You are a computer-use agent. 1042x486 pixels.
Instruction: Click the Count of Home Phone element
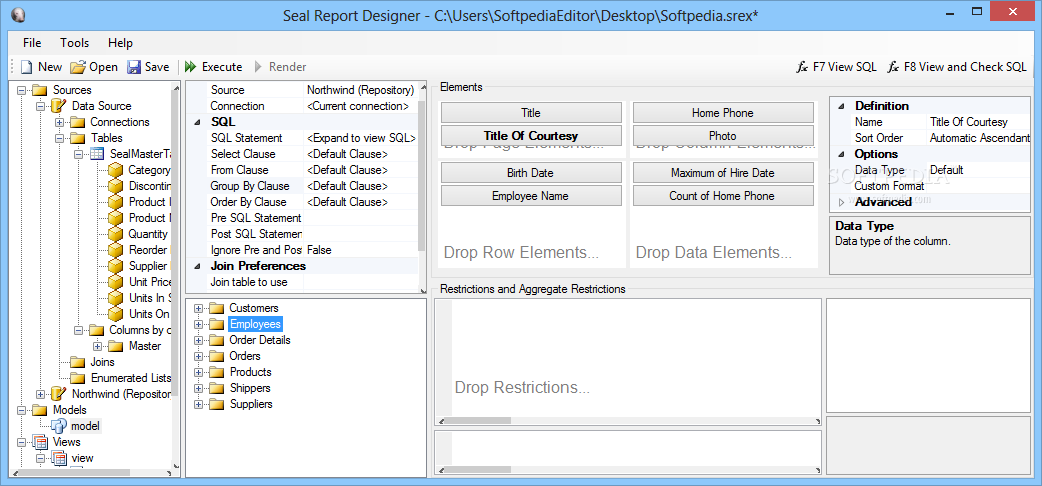[x=723, y=195]
